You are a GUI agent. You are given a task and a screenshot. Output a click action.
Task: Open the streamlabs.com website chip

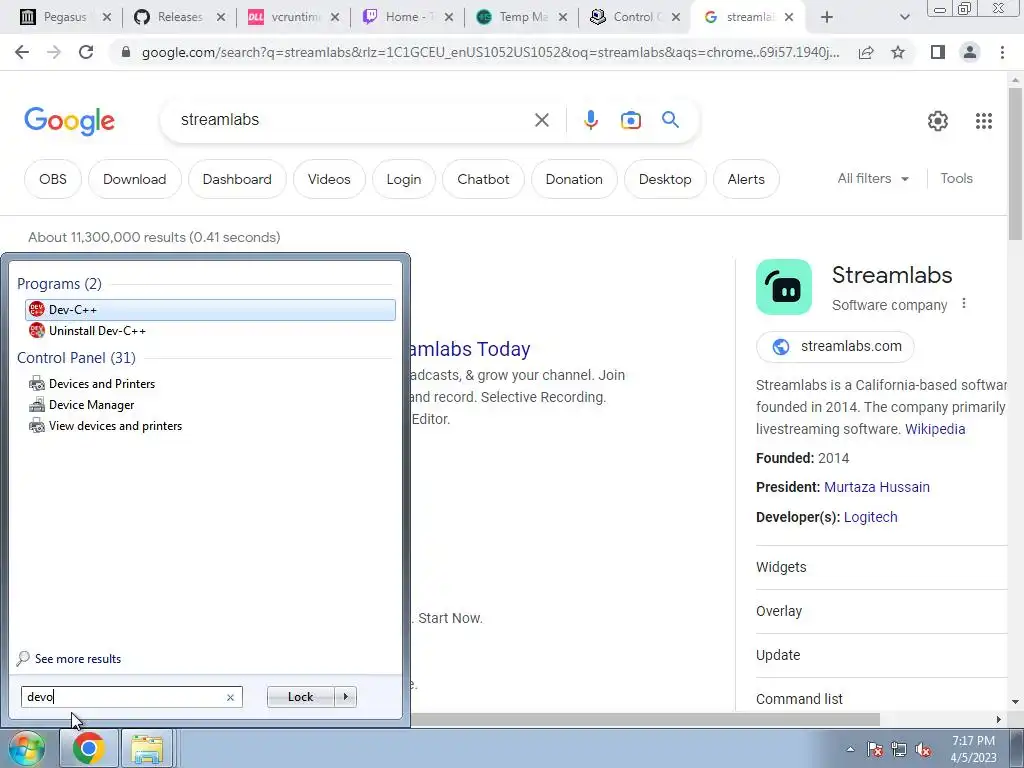835,346
